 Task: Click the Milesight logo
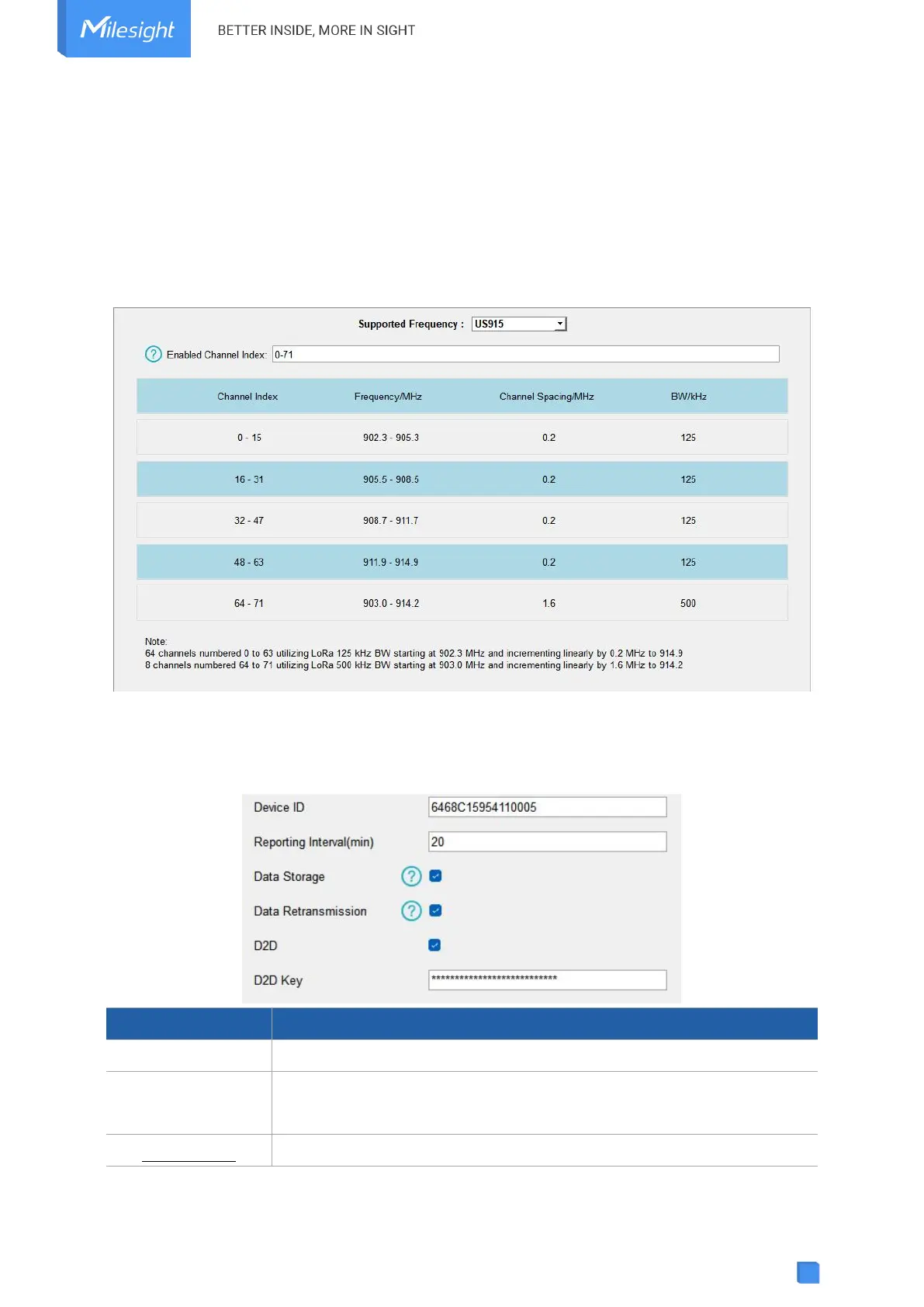124,29
